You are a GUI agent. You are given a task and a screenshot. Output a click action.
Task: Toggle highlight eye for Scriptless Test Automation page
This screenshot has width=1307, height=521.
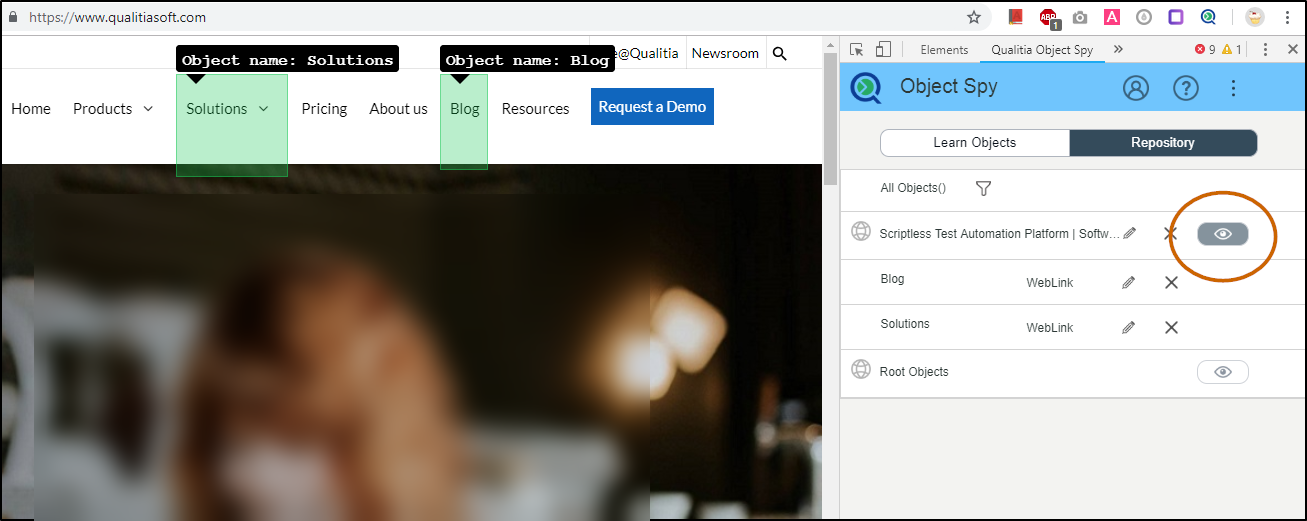pos(1222,234)
